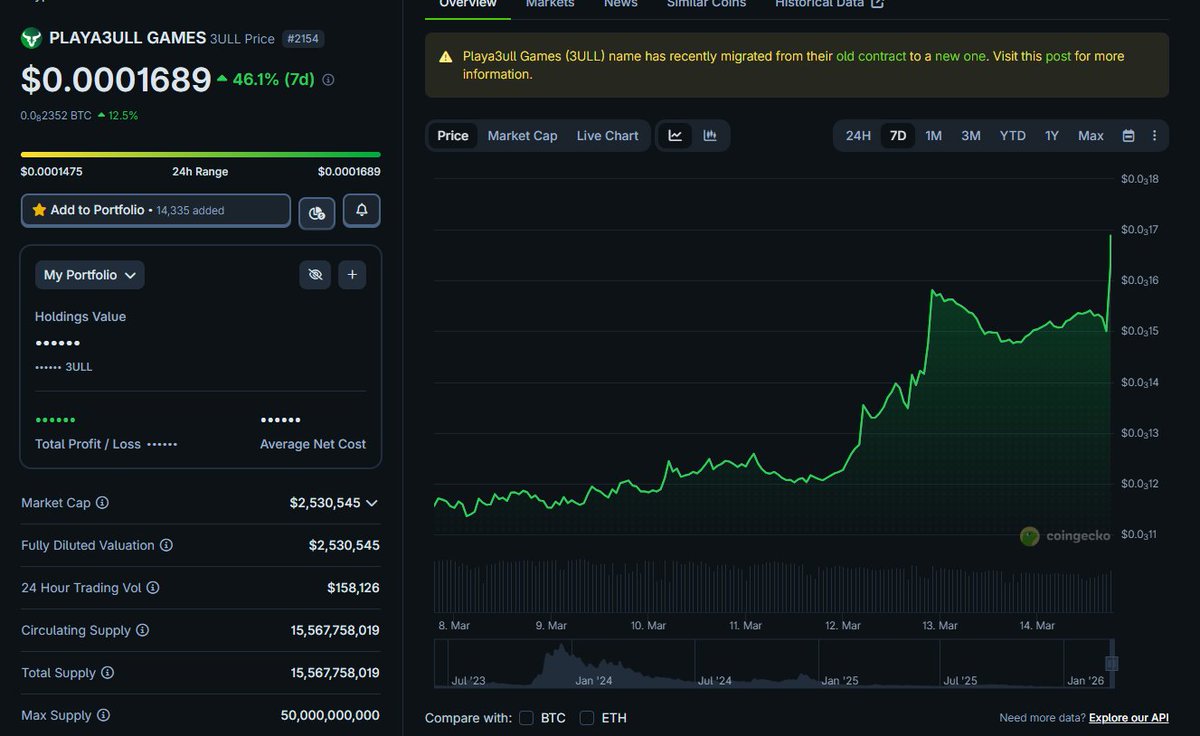Set chart range to YTD
This screenshot has height=736, width=1200.
[x=1013, y=136]
